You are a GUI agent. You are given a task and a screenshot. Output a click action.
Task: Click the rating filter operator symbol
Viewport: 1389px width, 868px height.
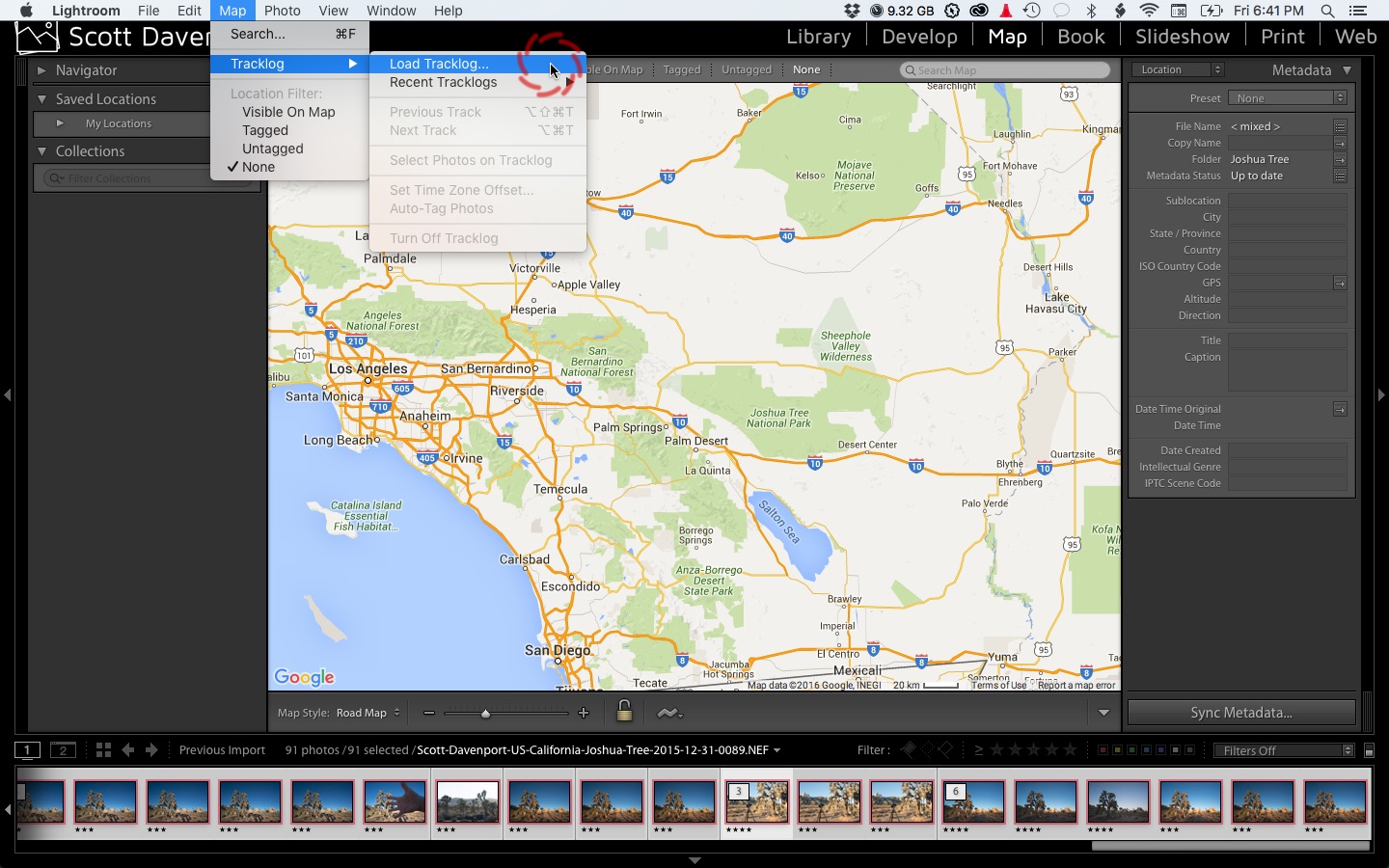click(978, 749)
